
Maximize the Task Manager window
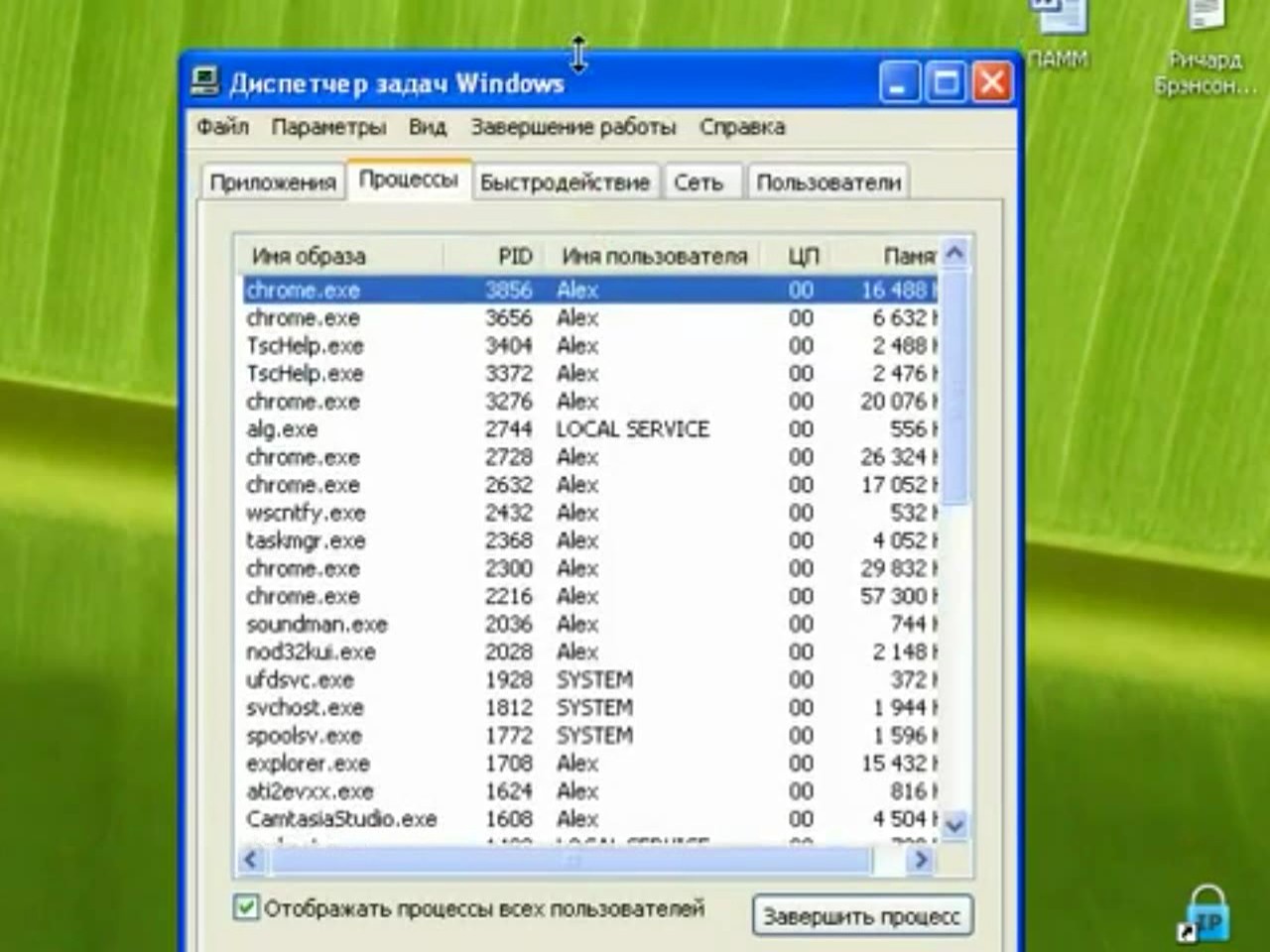pyautogui.click(x=946, y=83)
